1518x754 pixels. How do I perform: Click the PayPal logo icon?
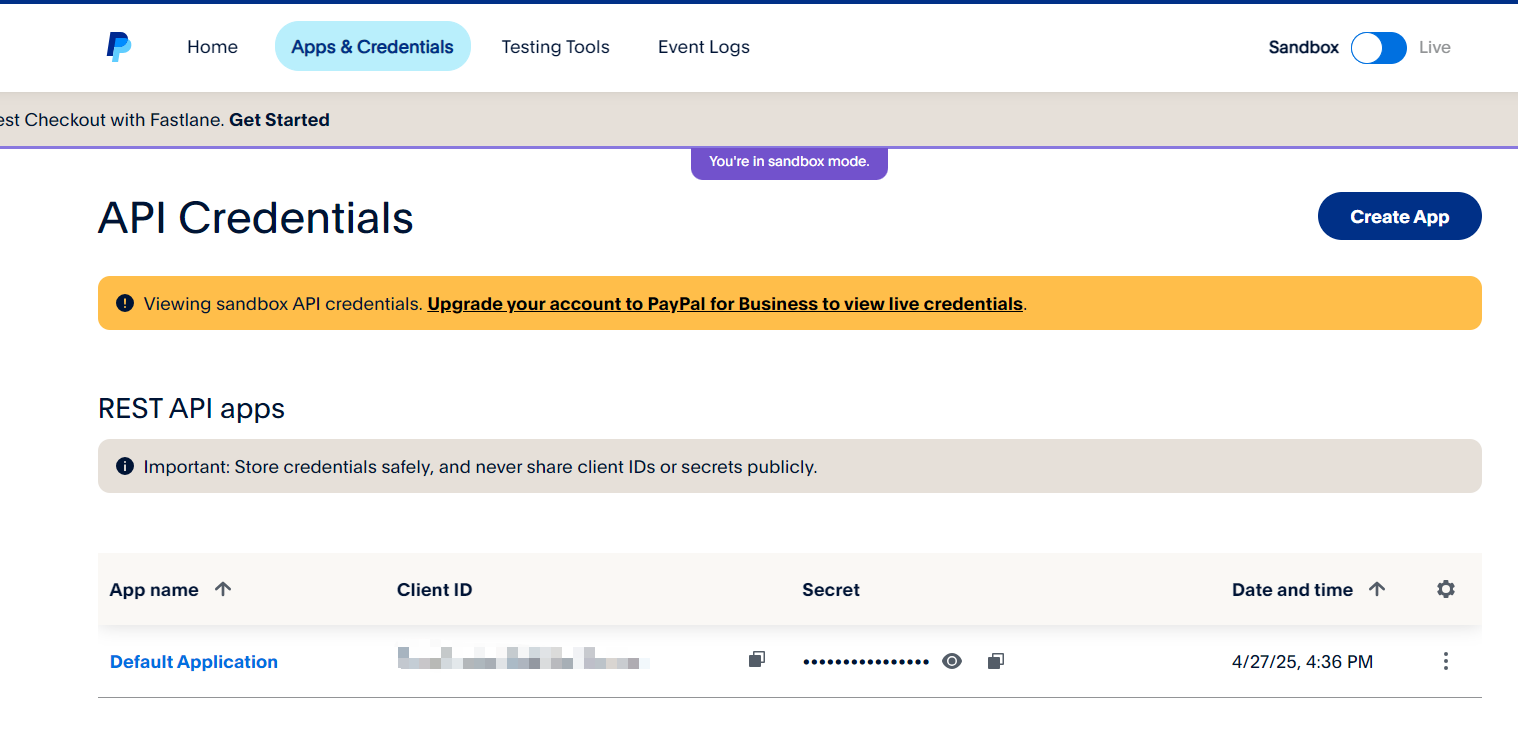(x=117, y=46)
